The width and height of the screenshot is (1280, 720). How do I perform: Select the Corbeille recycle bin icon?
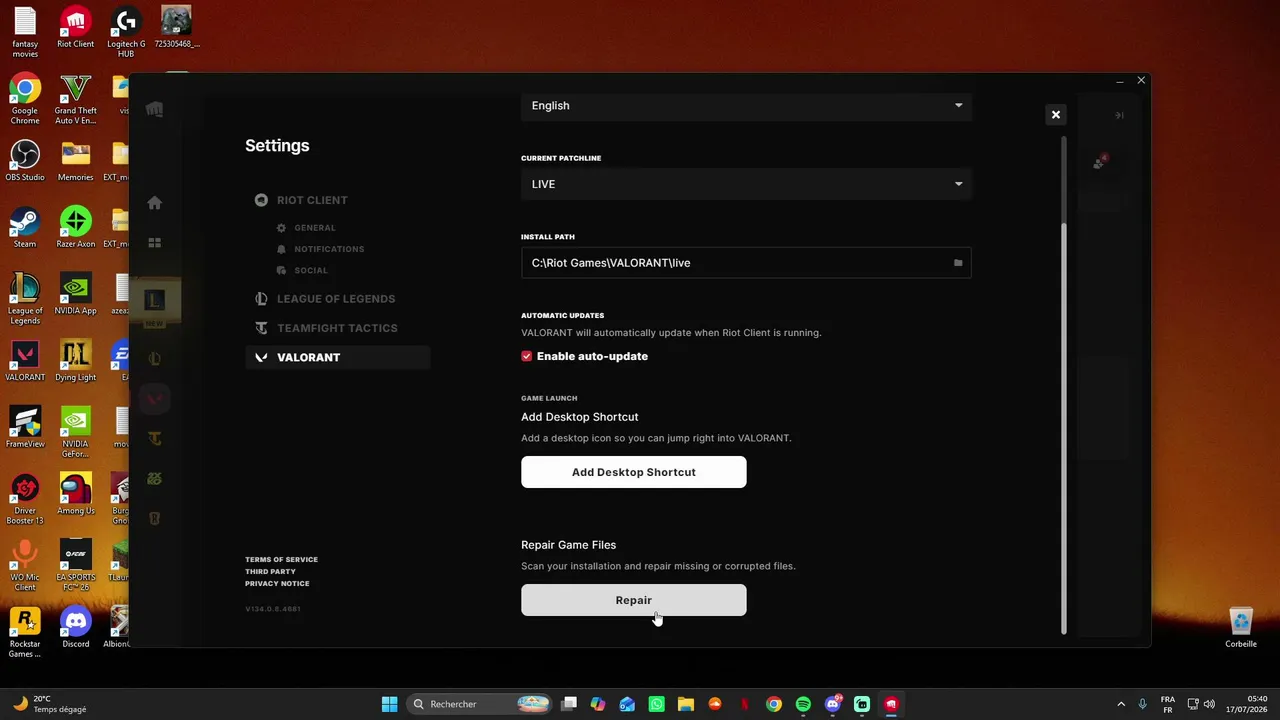coord(1241,628)
